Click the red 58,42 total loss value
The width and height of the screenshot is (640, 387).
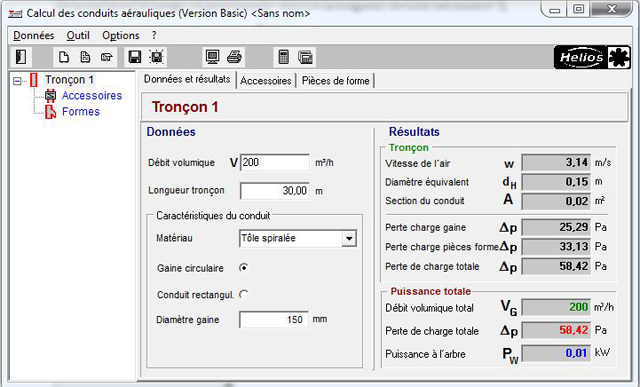556,330
